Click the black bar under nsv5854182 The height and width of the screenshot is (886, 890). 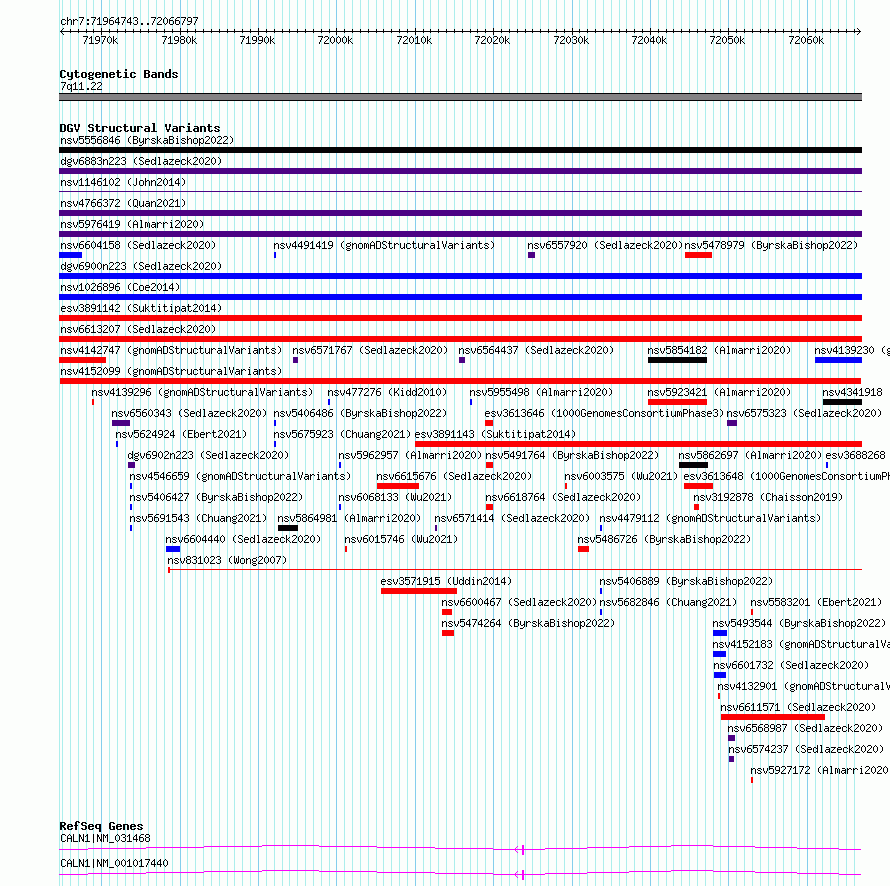(x=677, y=360)
